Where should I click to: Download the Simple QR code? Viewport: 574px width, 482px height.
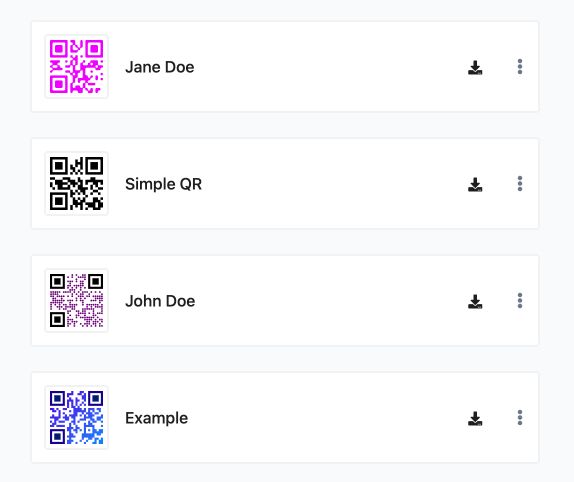pos(475,184)
